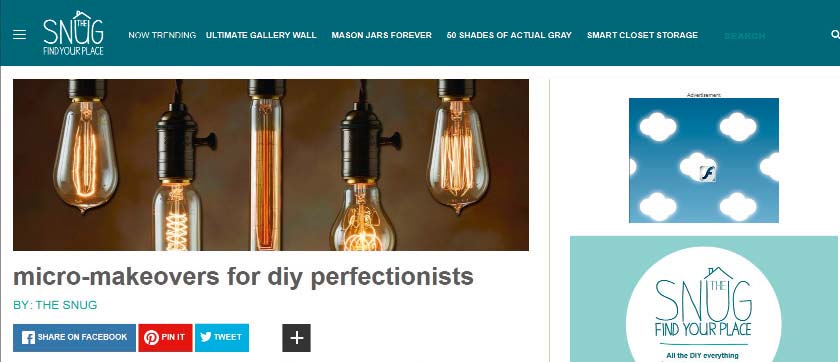
Task: Click The Snug logo in header
Action: click(x=73, y=33)
